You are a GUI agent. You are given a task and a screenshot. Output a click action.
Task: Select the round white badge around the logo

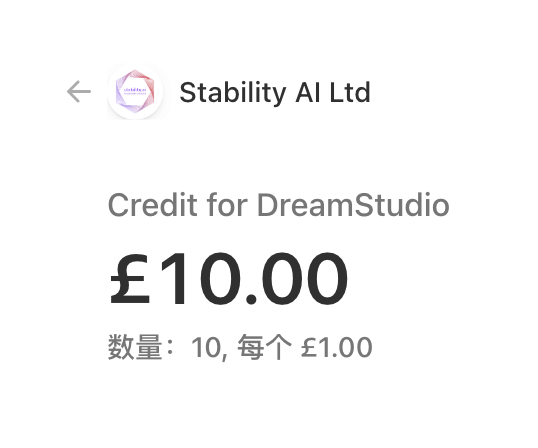tap(135, 91)
